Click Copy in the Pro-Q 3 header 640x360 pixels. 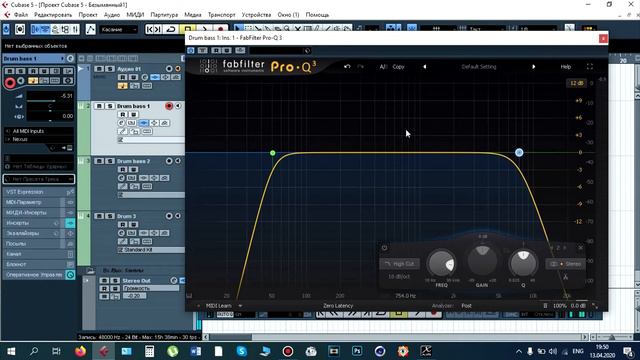[398, 67]
